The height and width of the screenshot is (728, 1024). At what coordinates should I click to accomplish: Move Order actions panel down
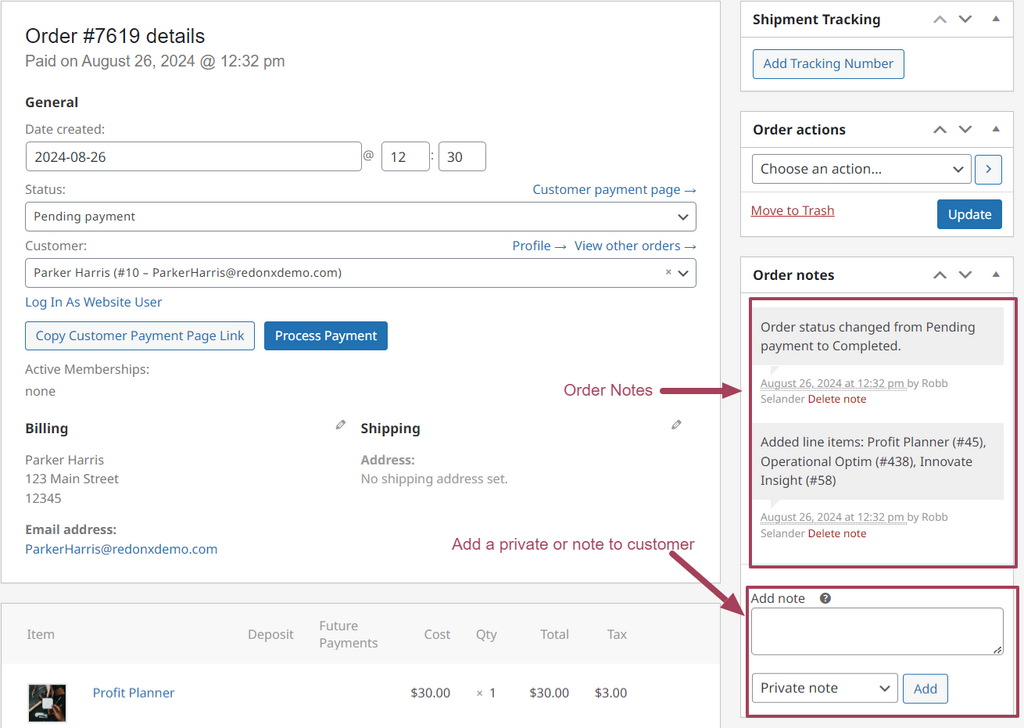[x=965, y=129]
